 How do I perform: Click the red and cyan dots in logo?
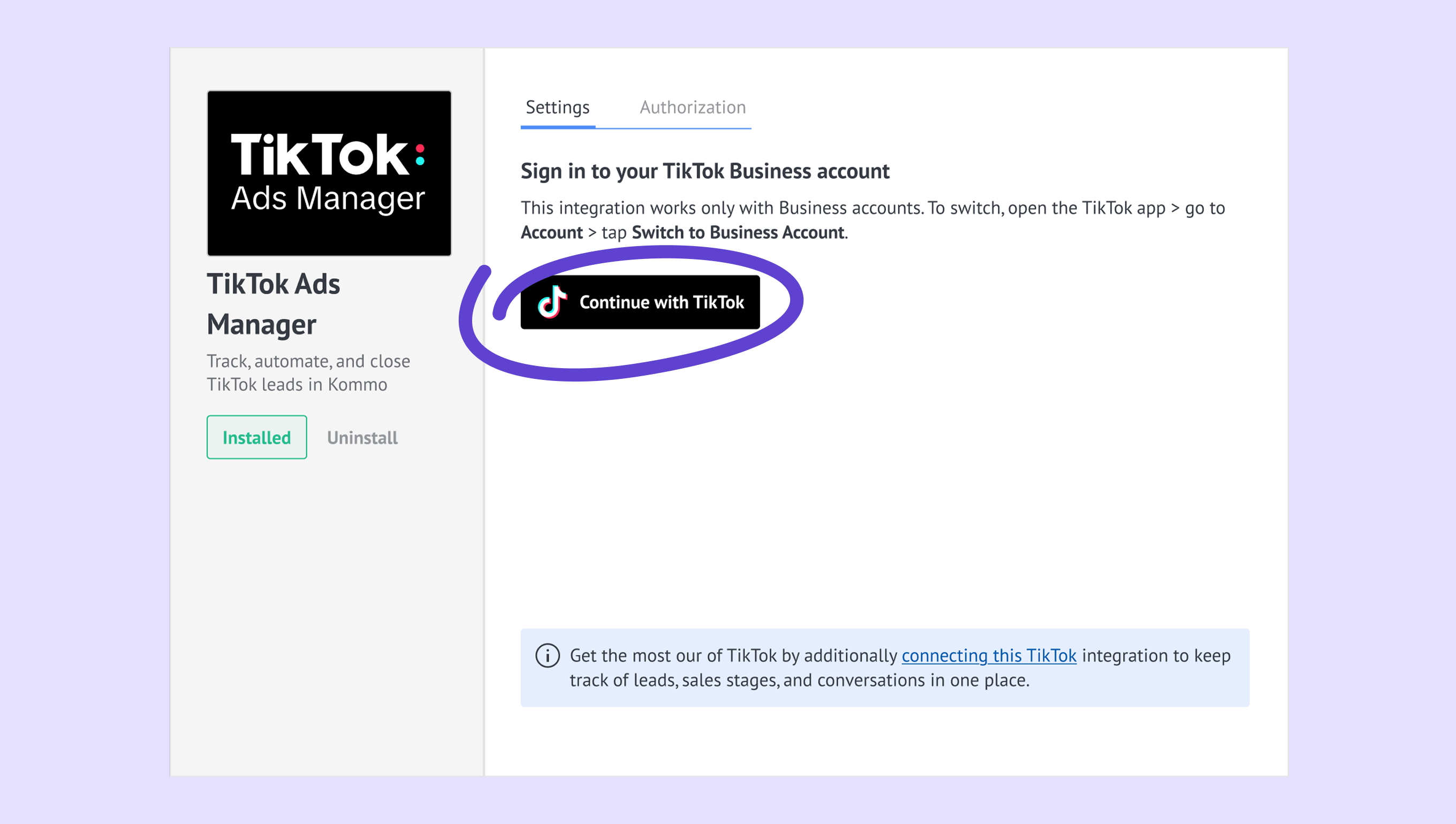click(420, 155)
